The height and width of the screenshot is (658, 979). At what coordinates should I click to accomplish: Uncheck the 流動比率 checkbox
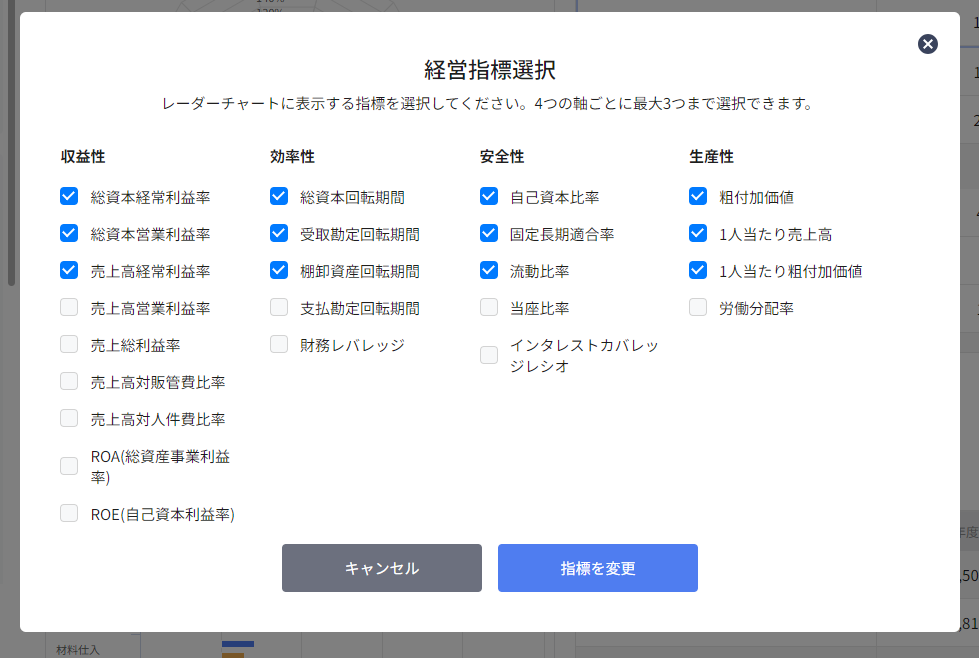tap(489, 271)
